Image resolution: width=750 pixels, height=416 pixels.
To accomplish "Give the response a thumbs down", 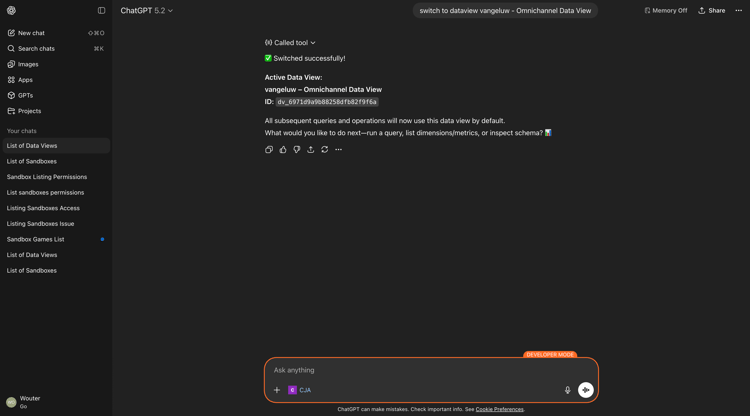I will click(297, 150).
